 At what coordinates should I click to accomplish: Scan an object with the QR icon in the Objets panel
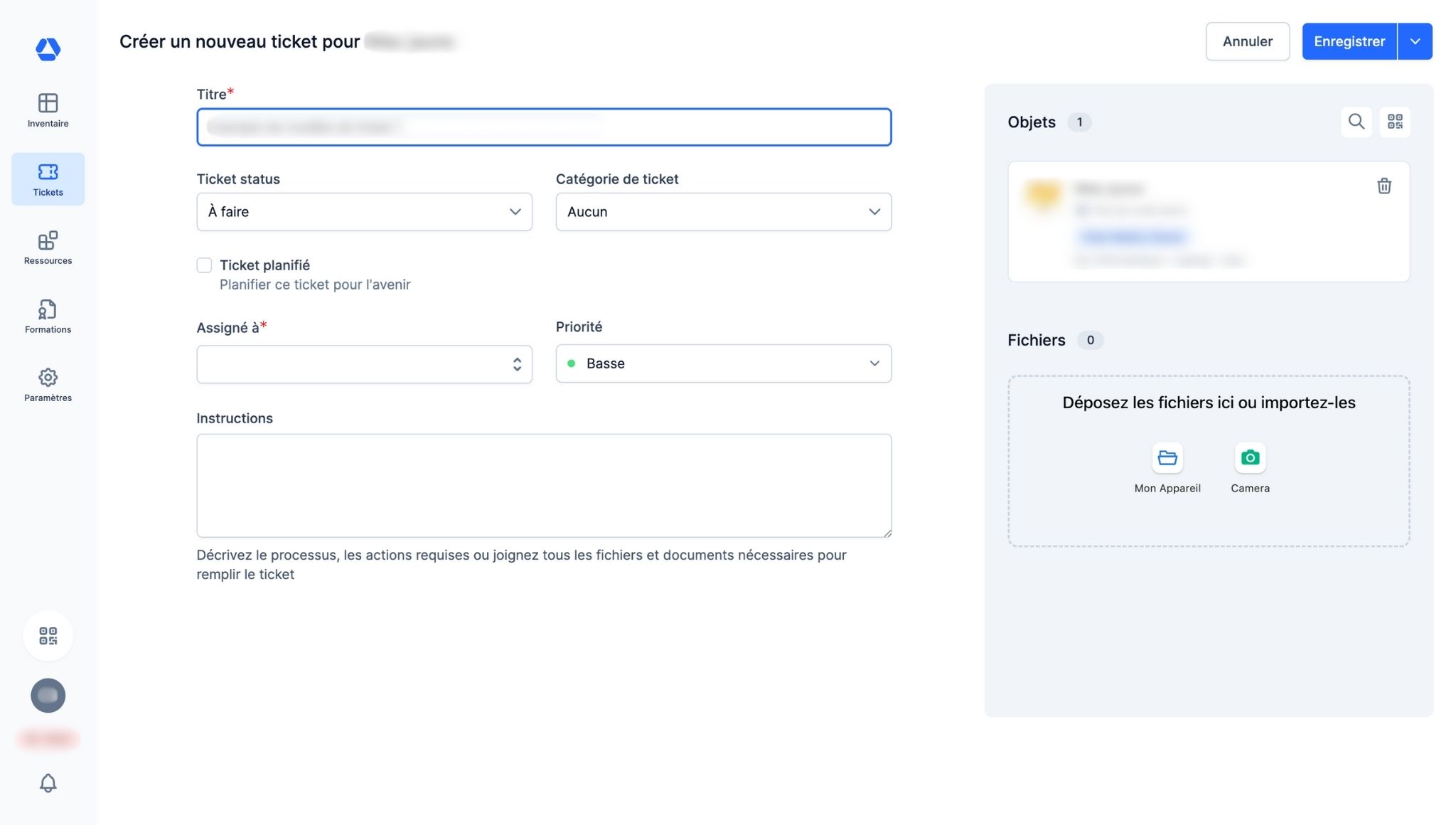click(1395, 122)
